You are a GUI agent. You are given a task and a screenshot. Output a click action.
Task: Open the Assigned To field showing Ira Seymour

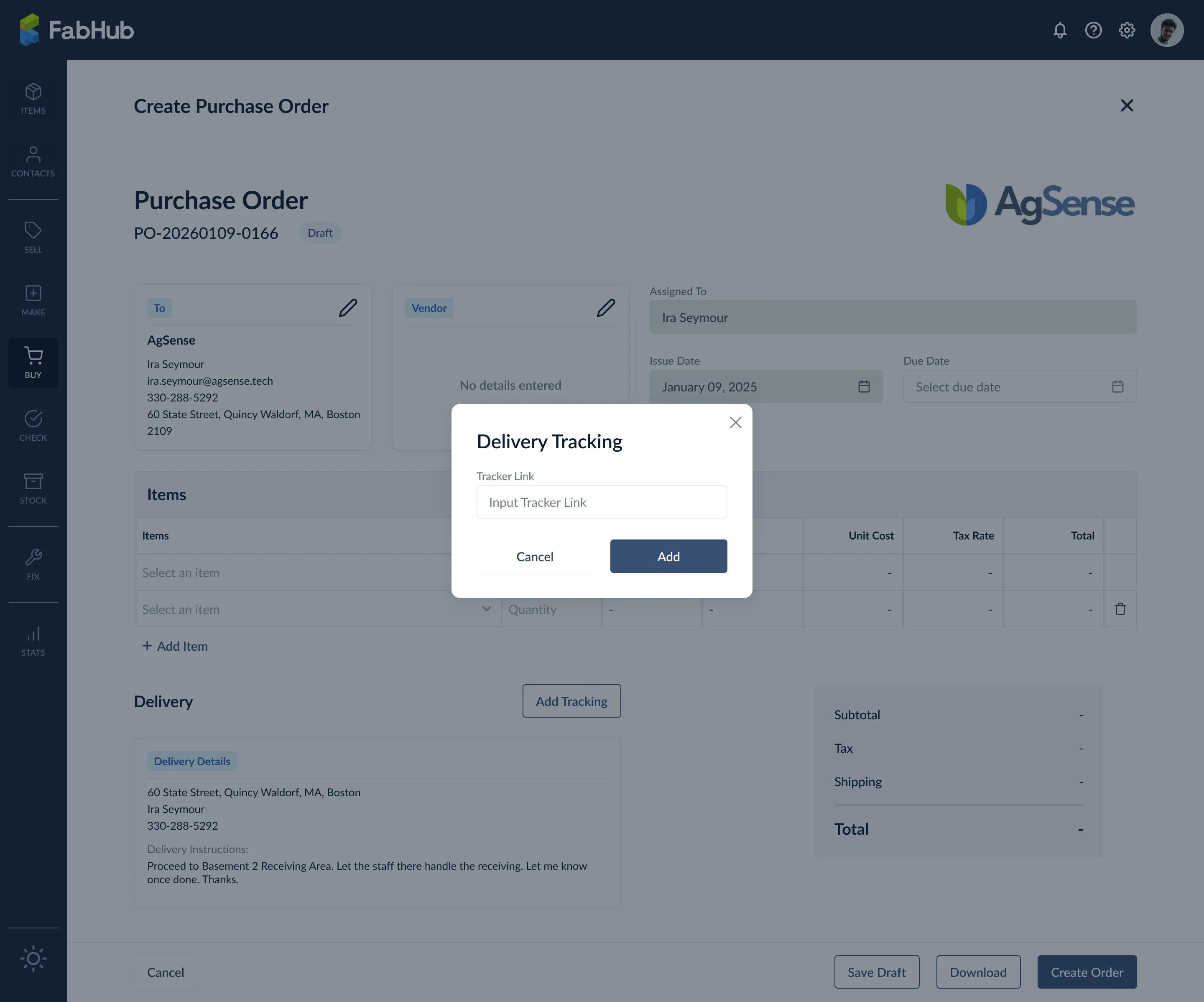pos(893,317)
